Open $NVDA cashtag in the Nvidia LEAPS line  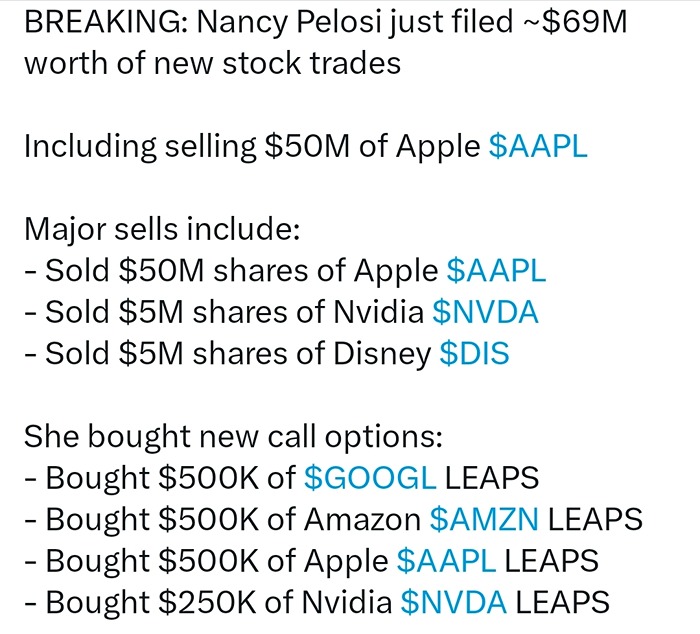coord(453,602)
